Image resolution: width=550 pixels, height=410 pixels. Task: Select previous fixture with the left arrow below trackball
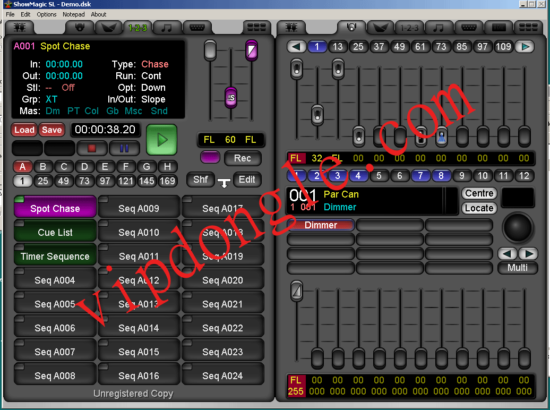pyautogui.click(x=507, y=253)
